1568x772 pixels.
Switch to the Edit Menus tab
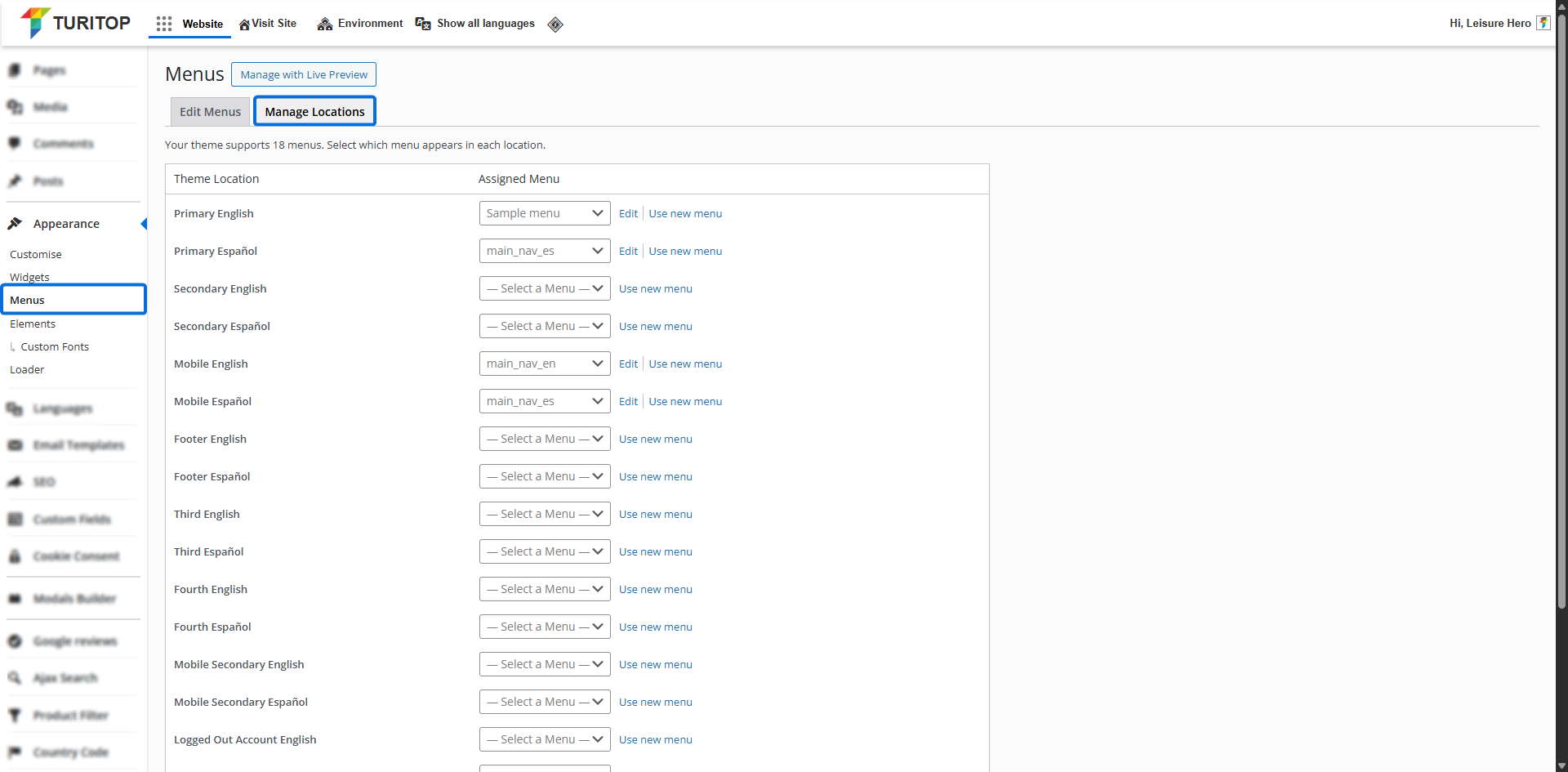point(210,112)
